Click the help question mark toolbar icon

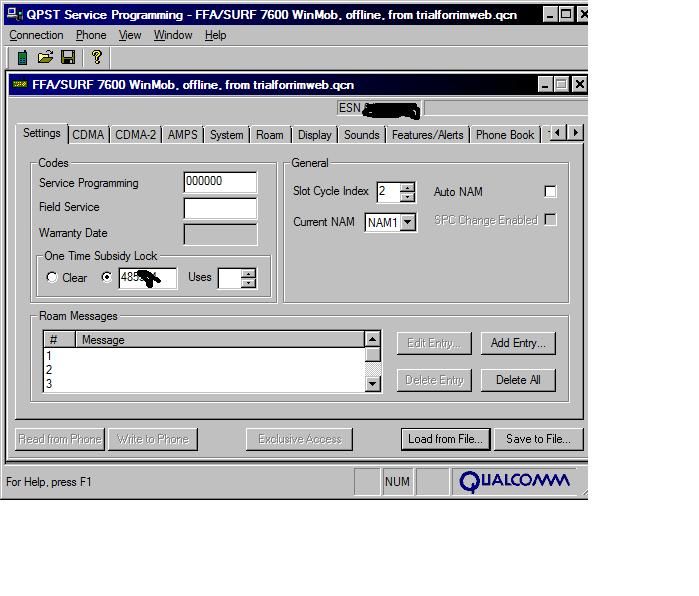point(97,57)
